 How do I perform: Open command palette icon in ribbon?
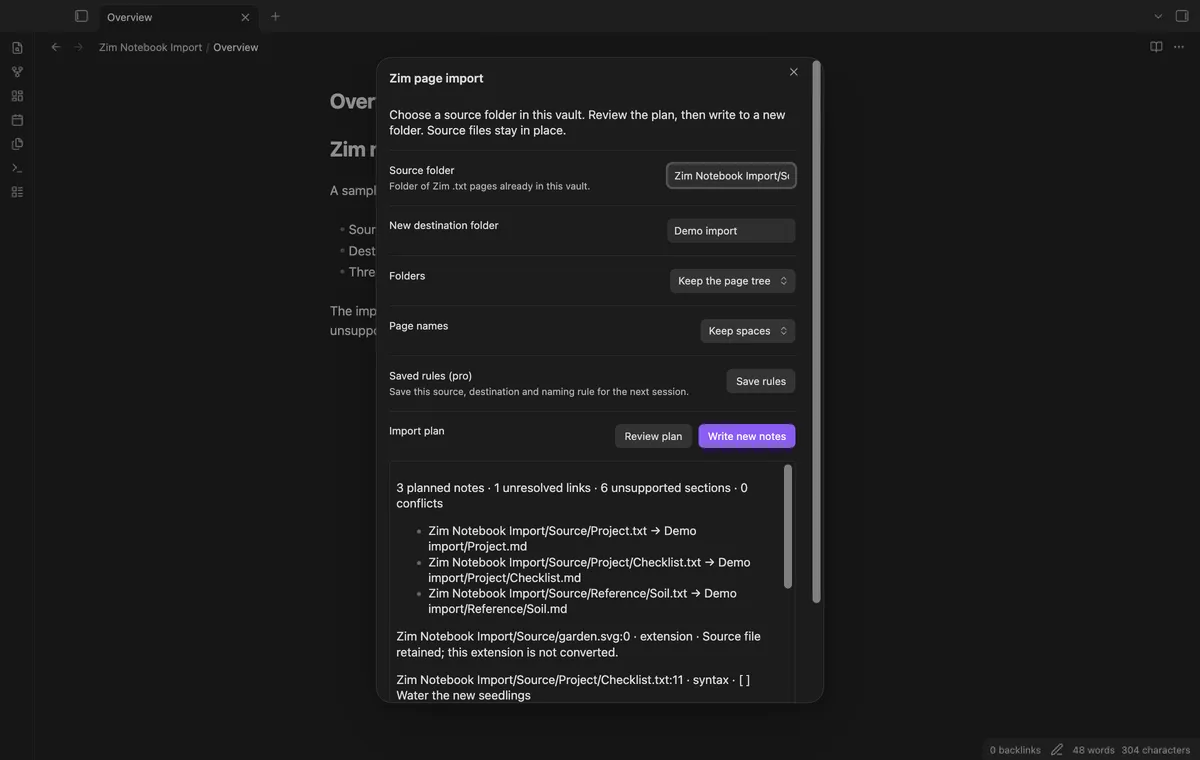(17, 168)
